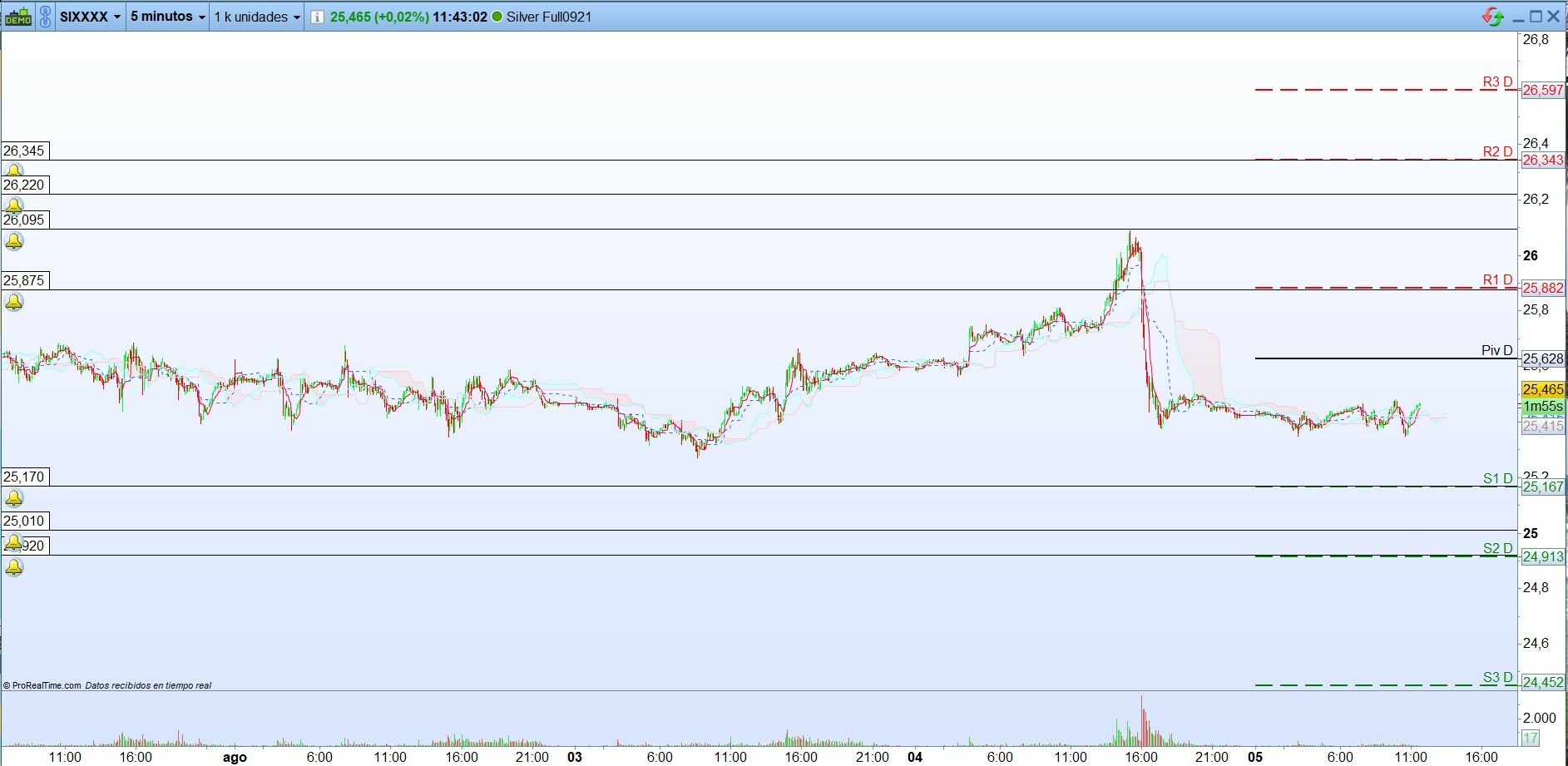Click the alert bell under 25,170 level

pyautogui.click(x=14, y=498)
